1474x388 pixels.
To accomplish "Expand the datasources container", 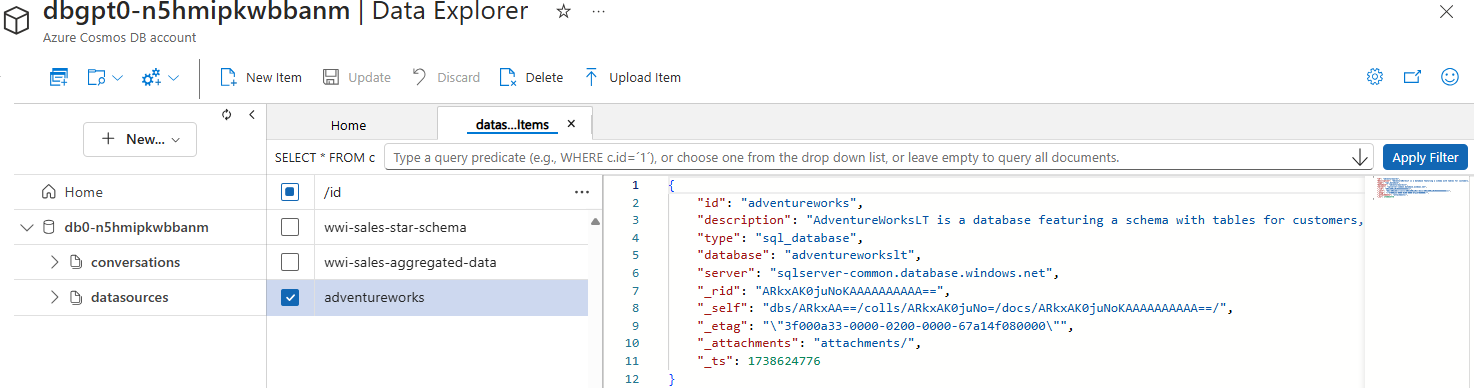I will click(x=55, y=297).
